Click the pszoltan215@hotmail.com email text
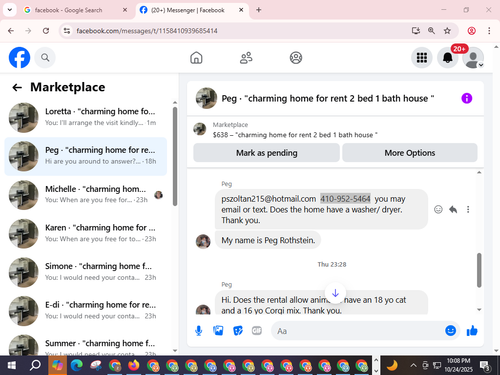Image resolution: width=500 pixels, height=375 pixels. (x=269, y=199)
